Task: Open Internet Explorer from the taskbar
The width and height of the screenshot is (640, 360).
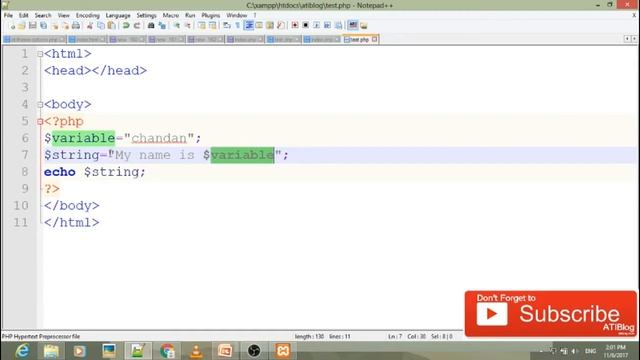Action: point(22,351)
